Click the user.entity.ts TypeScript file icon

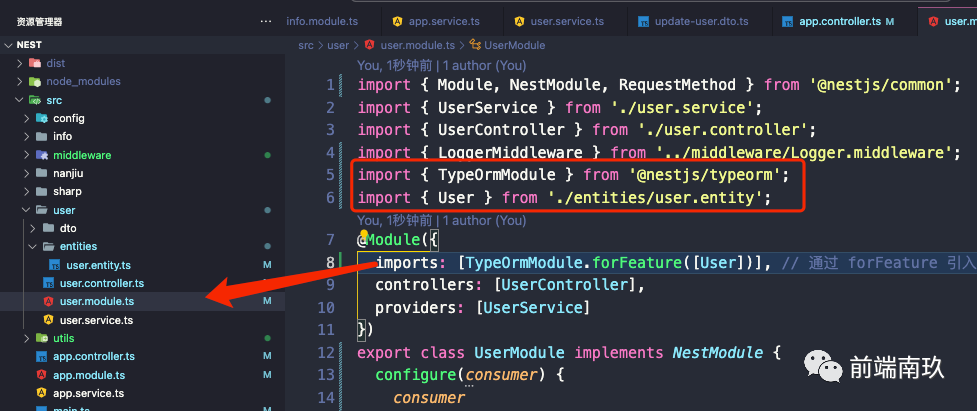click(x=55, y=265)
